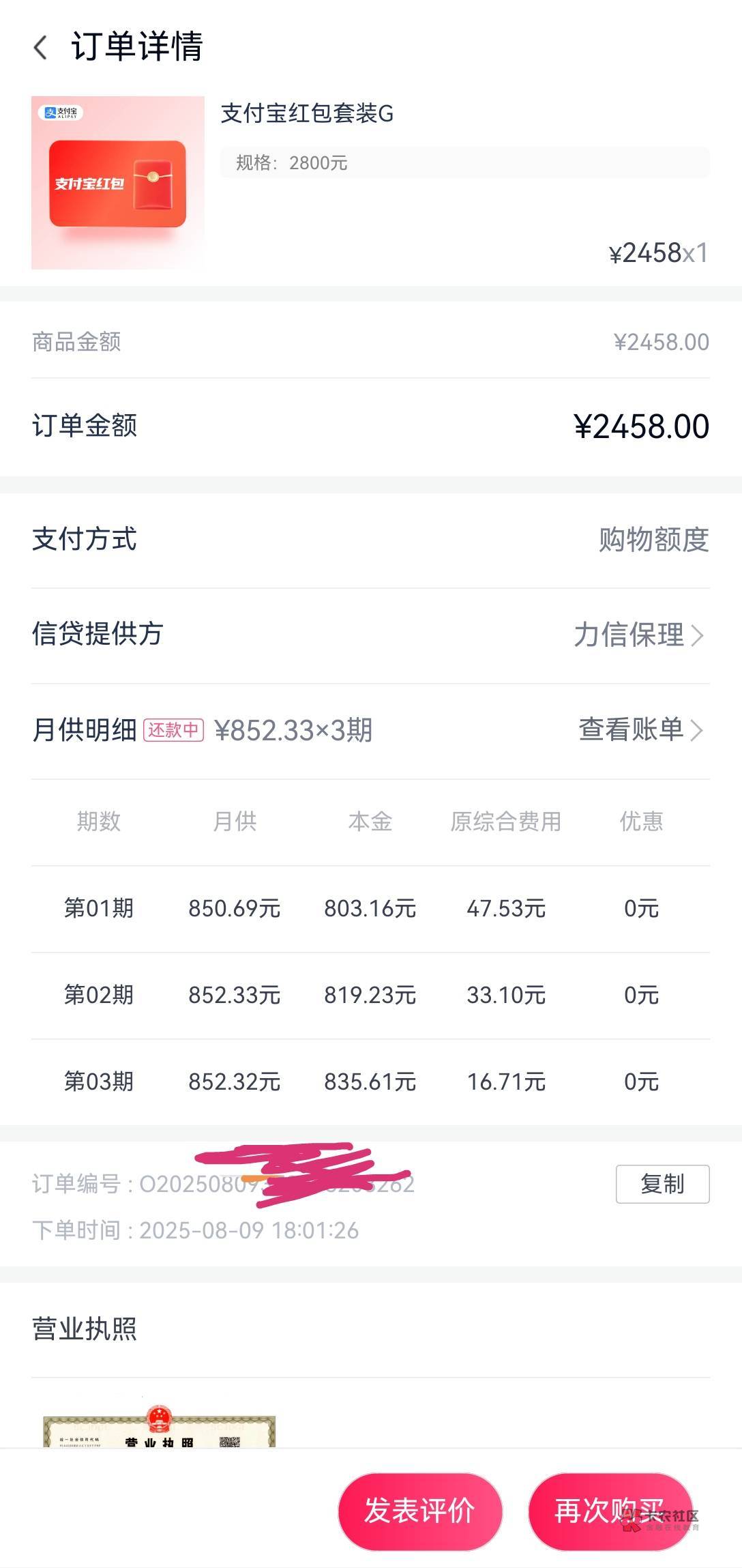The height and width of the screenshot is (1568, 742).
Task: Tap the Alipay logo on product image
Action: 61,113
